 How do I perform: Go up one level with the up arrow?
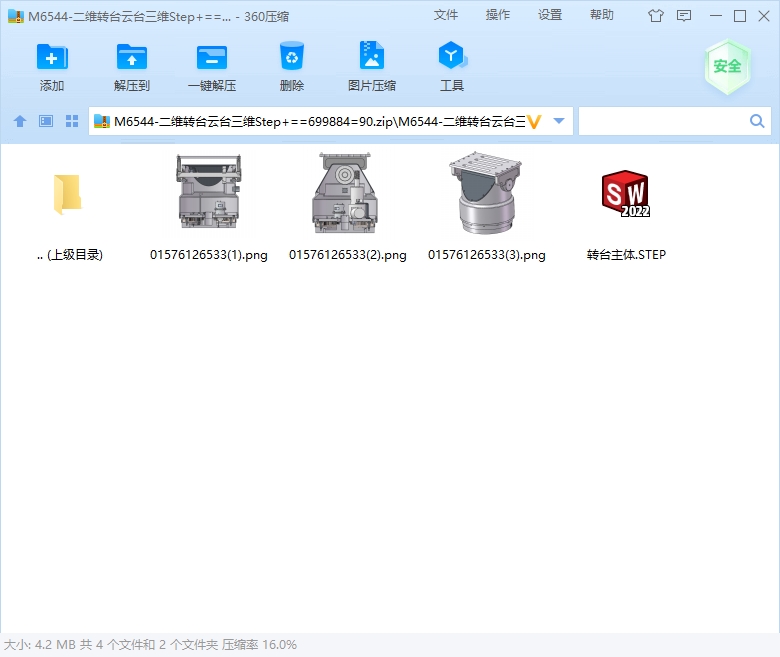click(20, 121)
